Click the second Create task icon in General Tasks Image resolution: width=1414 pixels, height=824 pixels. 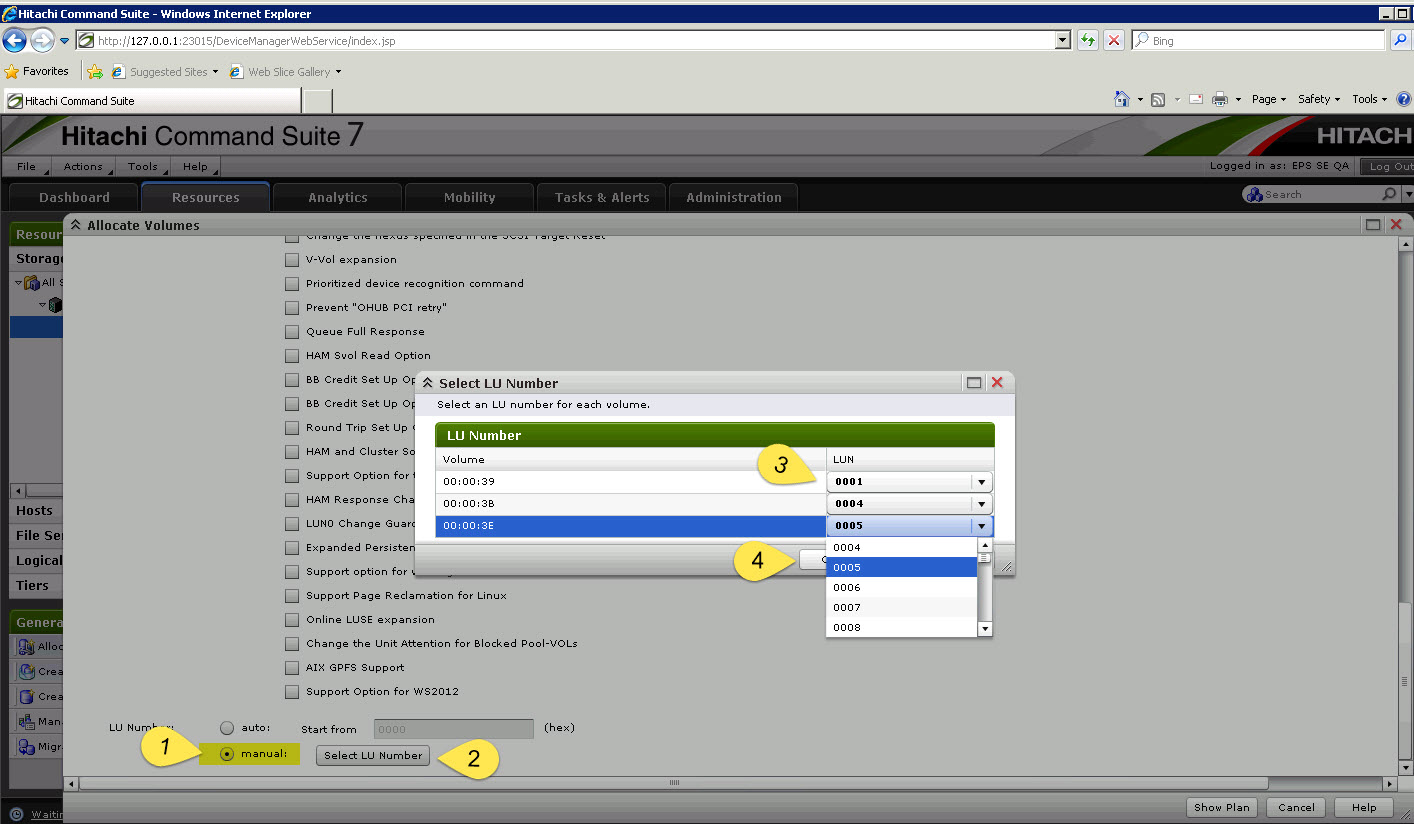pos(26,696)
